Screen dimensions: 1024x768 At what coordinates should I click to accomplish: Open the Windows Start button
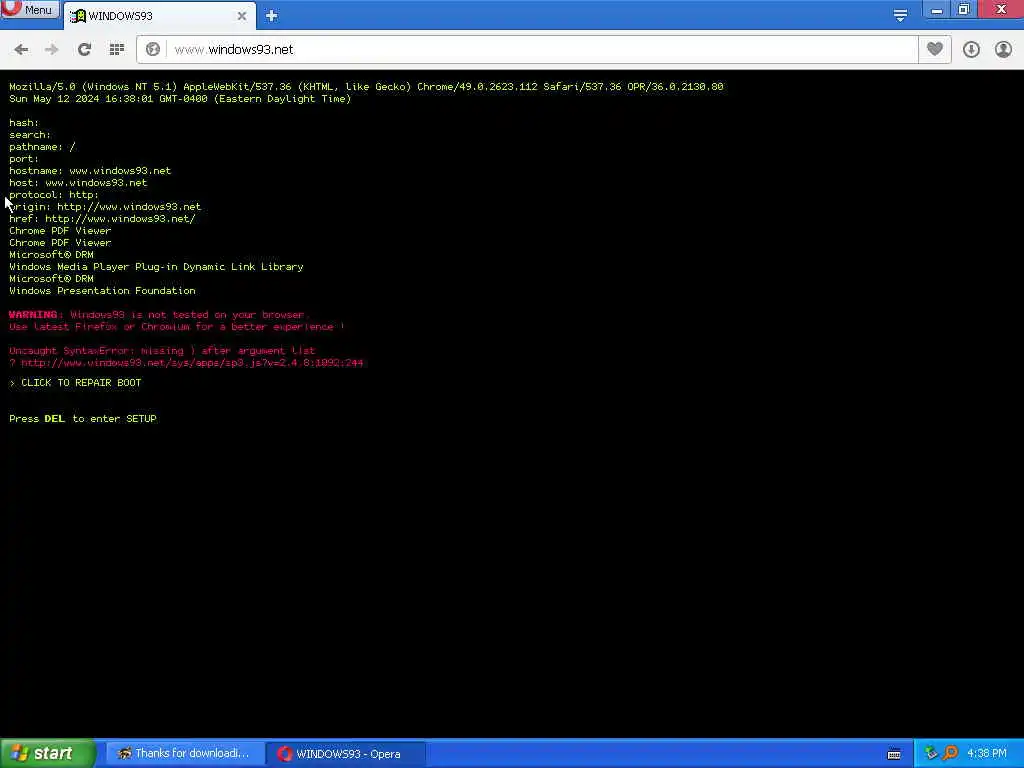pyautogui.click(x=47, y=754)
